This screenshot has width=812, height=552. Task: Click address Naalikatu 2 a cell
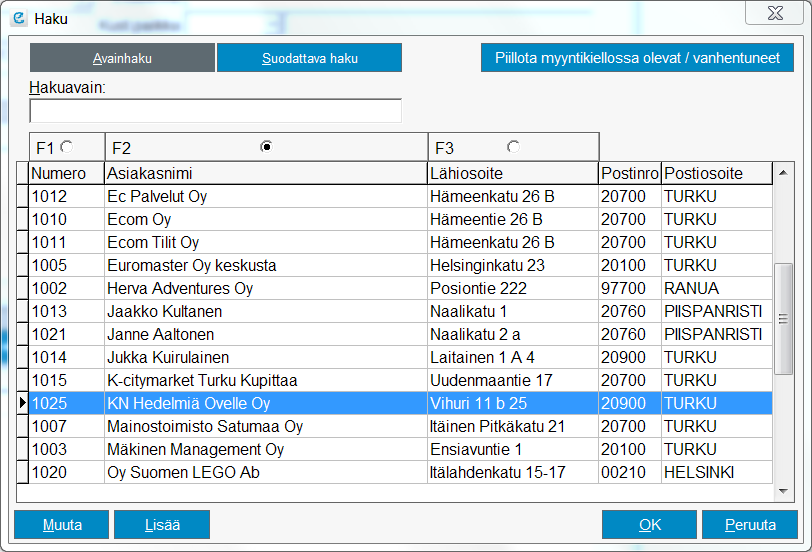coord(513,334)
